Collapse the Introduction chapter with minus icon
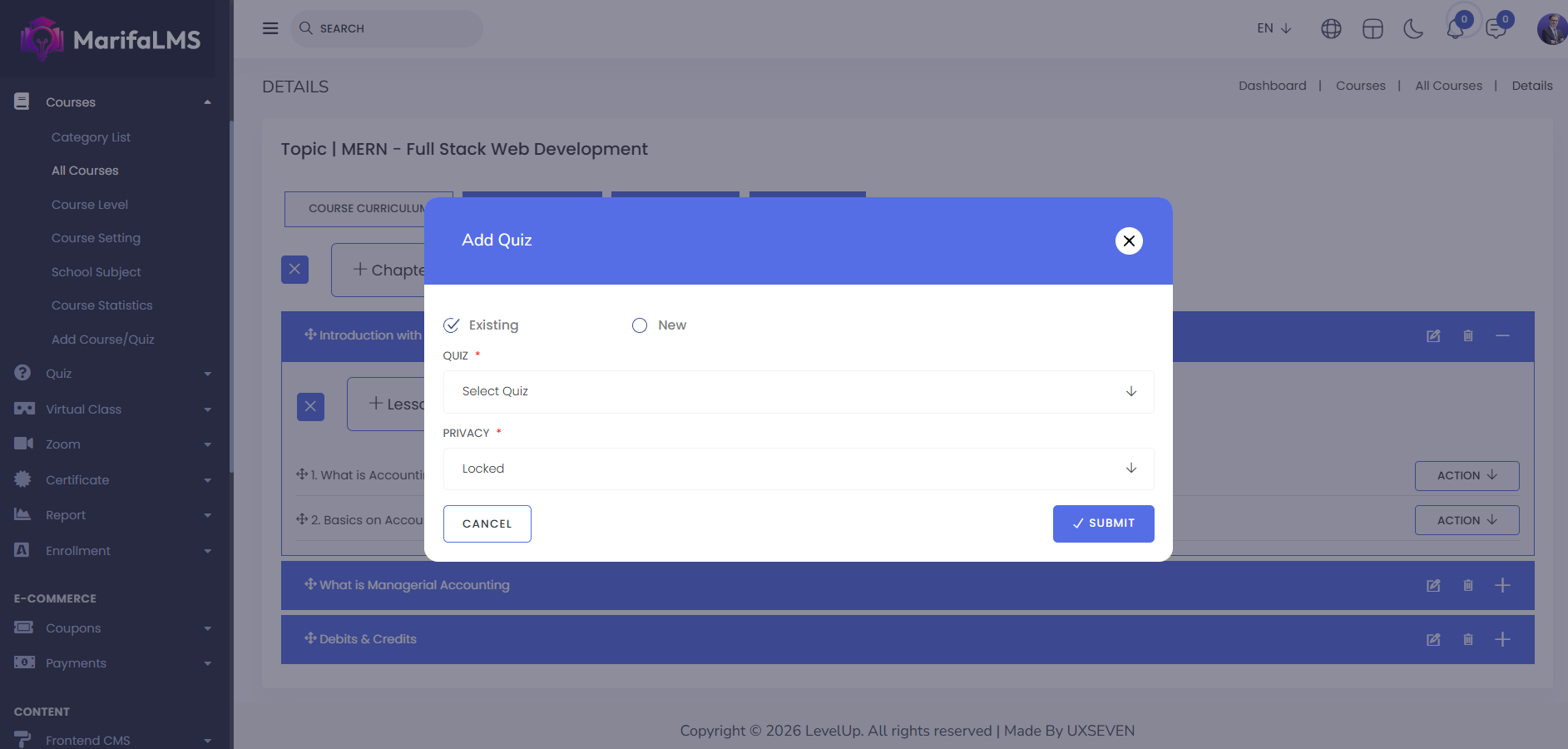 (1502, 335)
